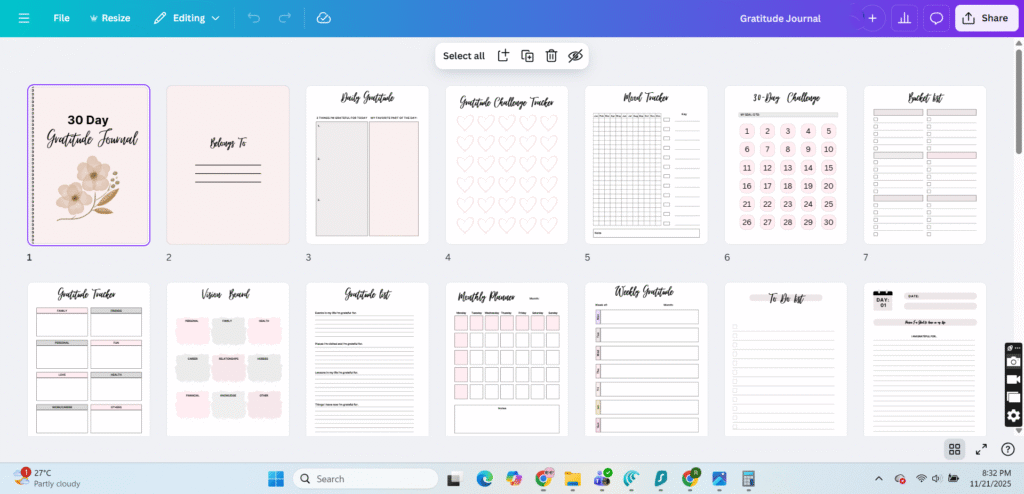1024x494 pixels.
Task: Open the File menu
Action: point(61,18)
